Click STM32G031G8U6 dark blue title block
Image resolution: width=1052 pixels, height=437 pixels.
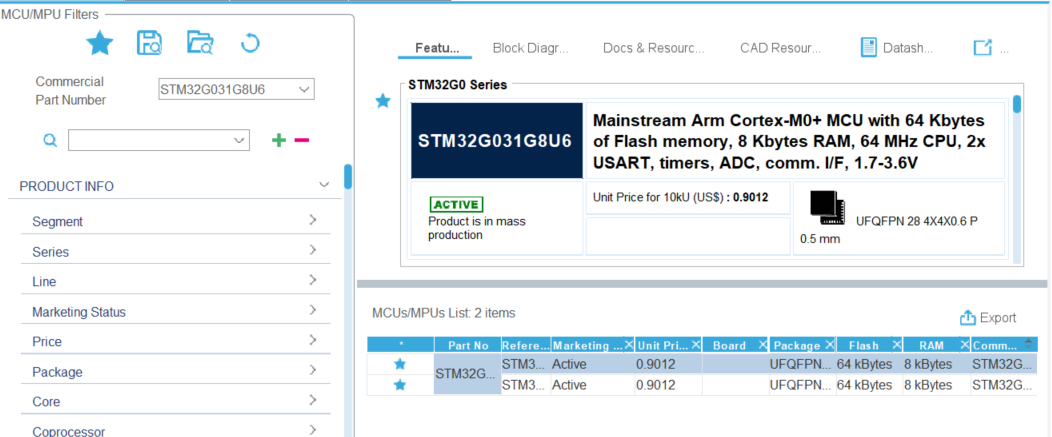coord(496,141)
